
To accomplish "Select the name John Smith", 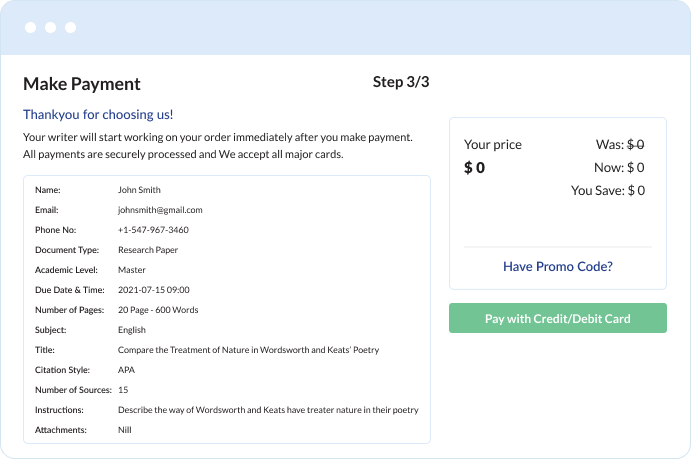I will [x=139, y=190].
